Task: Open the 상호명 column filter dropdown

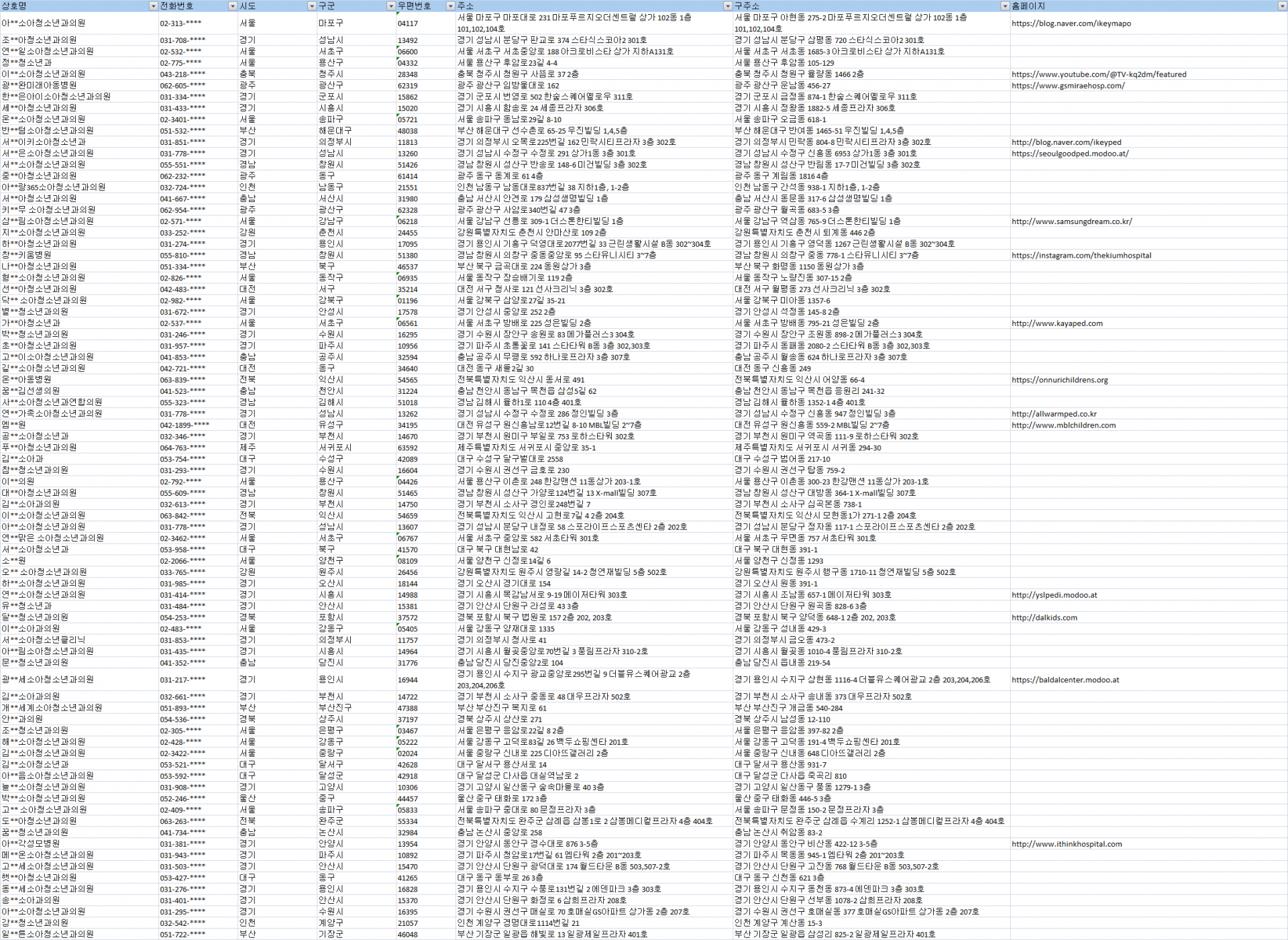Action: (153, 6)
